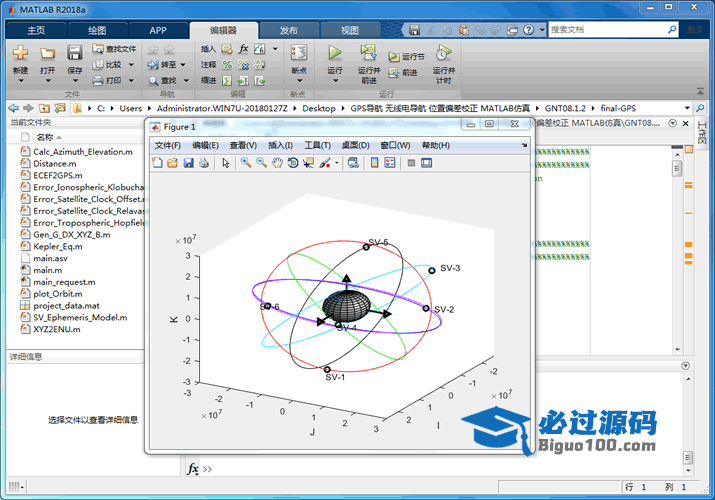715x500 pixels.
Task: Click 运行并前进 (Run and Advance) icon
Action: click(368, 52)
